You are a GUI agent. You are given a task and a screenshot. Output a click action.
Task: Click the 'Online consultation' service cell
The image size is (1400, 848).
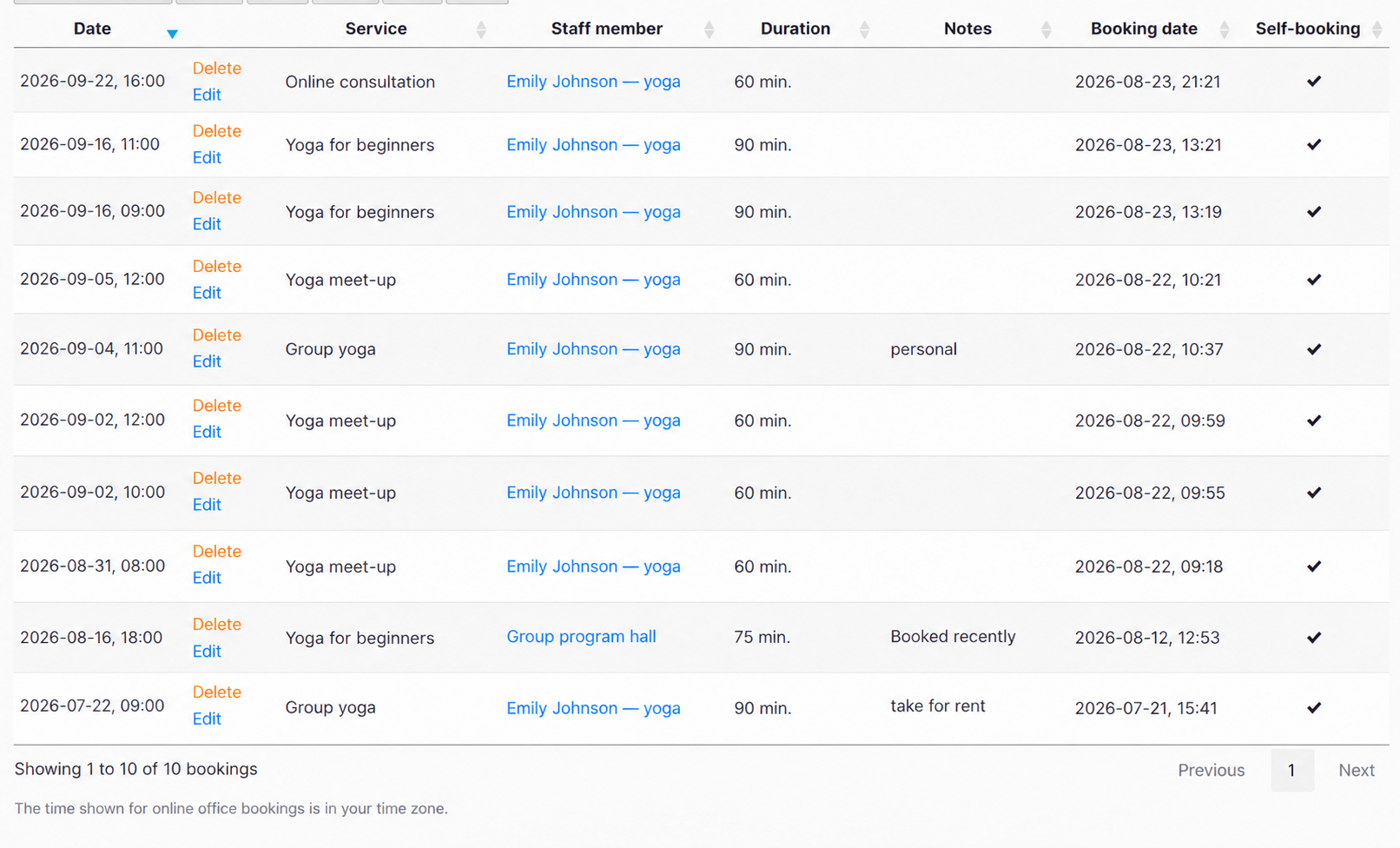click(x=360, y=82)
